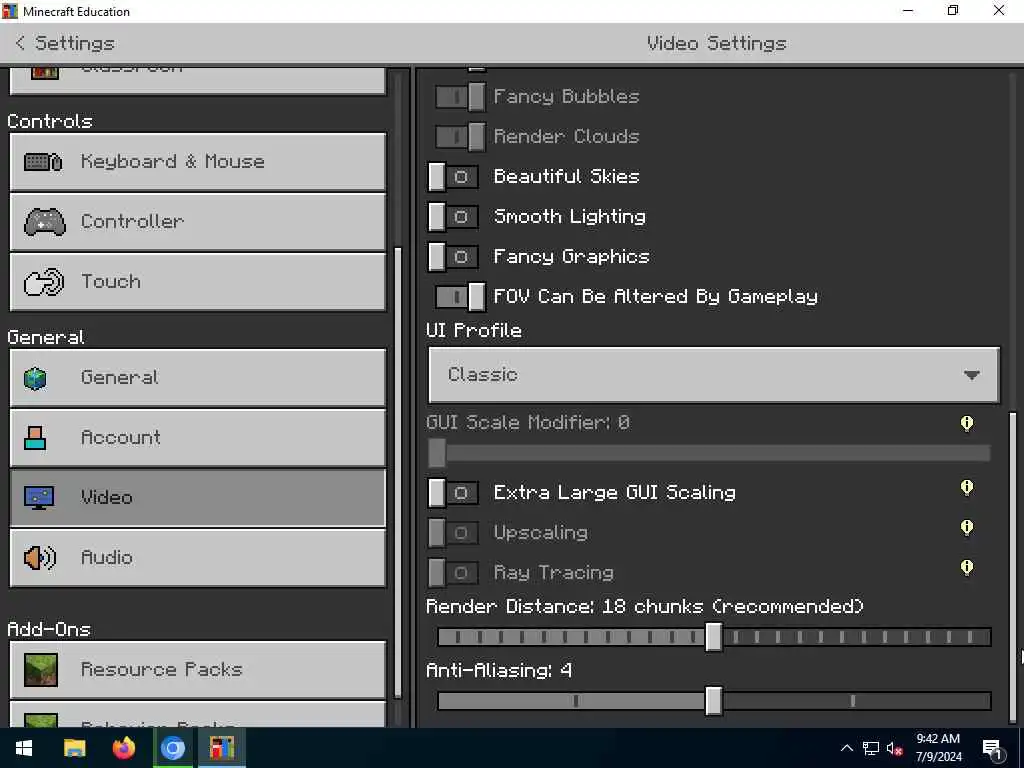Open Chrome from taskbar
Image resolution: width=1024 pixels, height=768 pixels.
(x=173, y=748)
